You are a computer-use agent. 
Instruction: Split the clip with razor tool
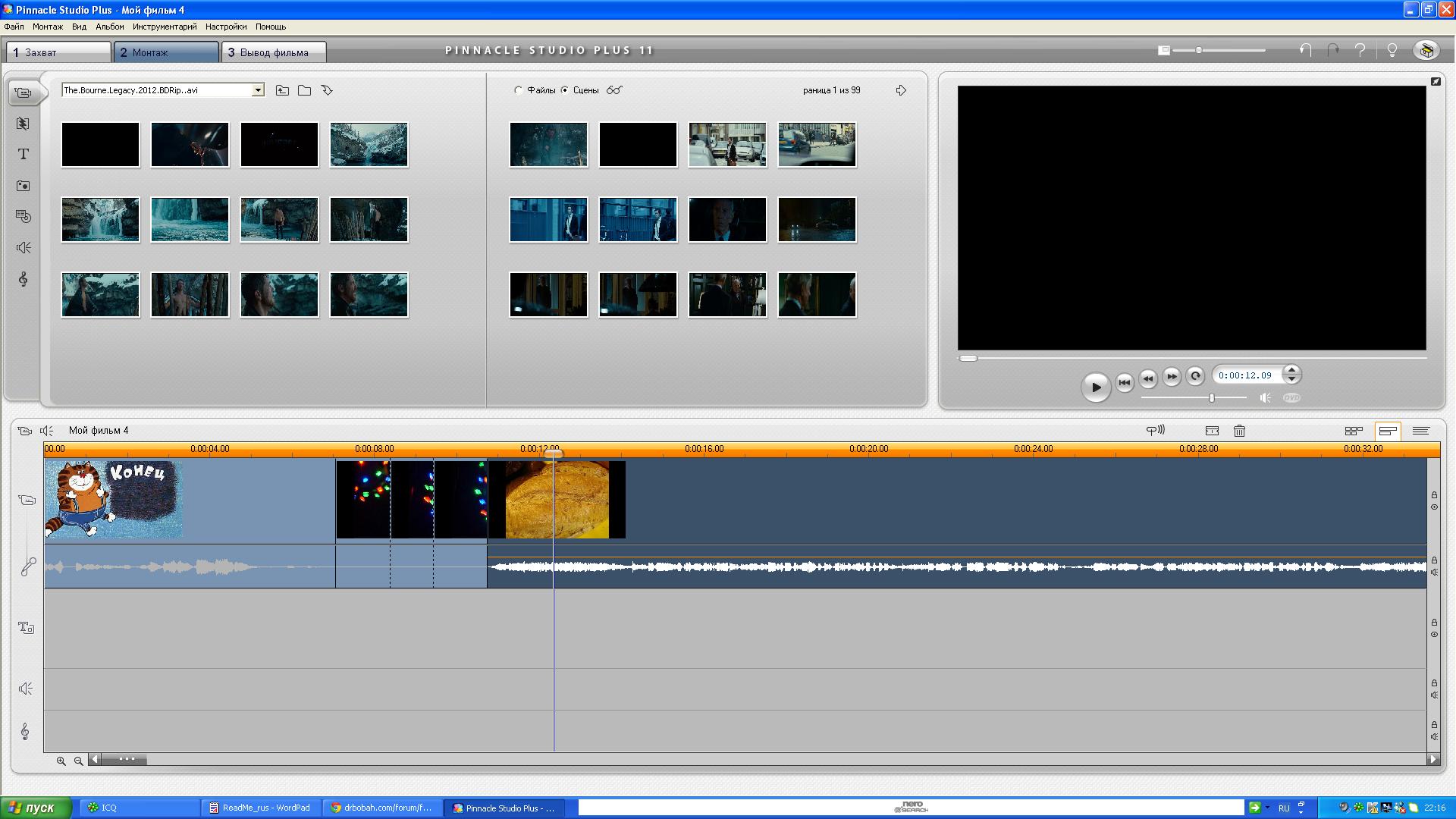point(1212,431)
